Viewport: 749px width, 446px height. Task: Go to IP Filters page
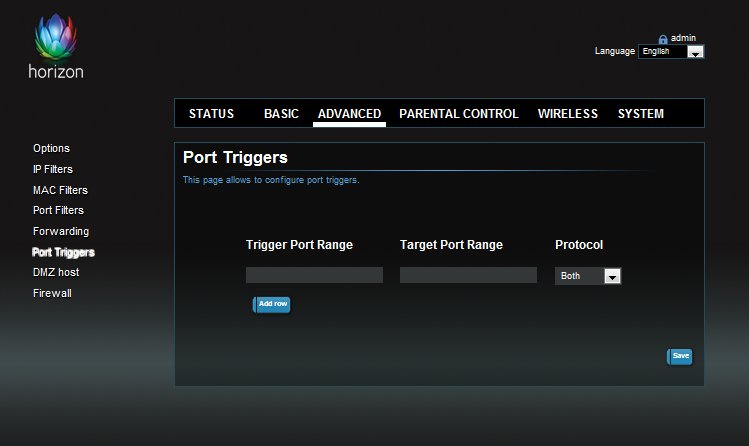coord(53,170)
